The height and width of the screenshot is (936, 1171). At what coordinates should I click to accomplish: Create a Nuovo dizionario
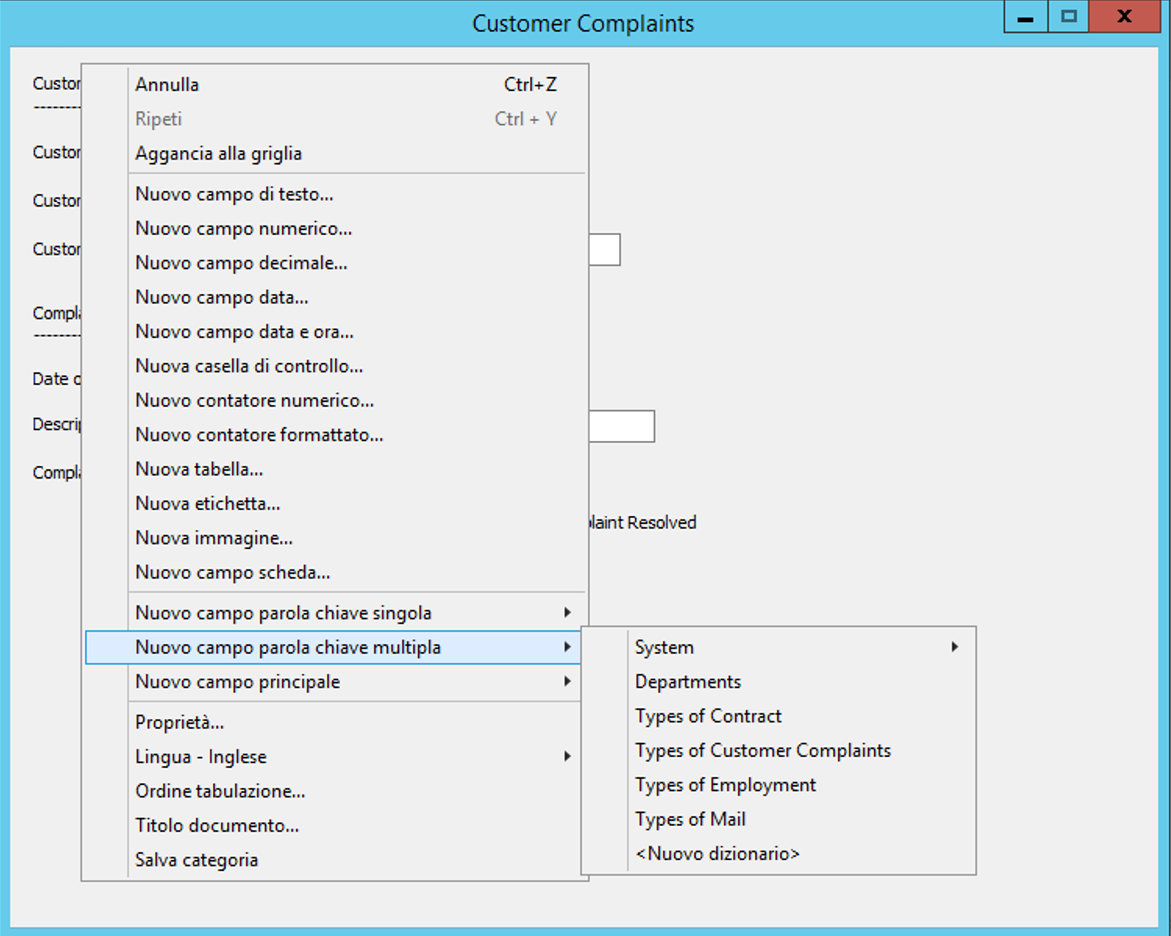(x=779, y=854)
